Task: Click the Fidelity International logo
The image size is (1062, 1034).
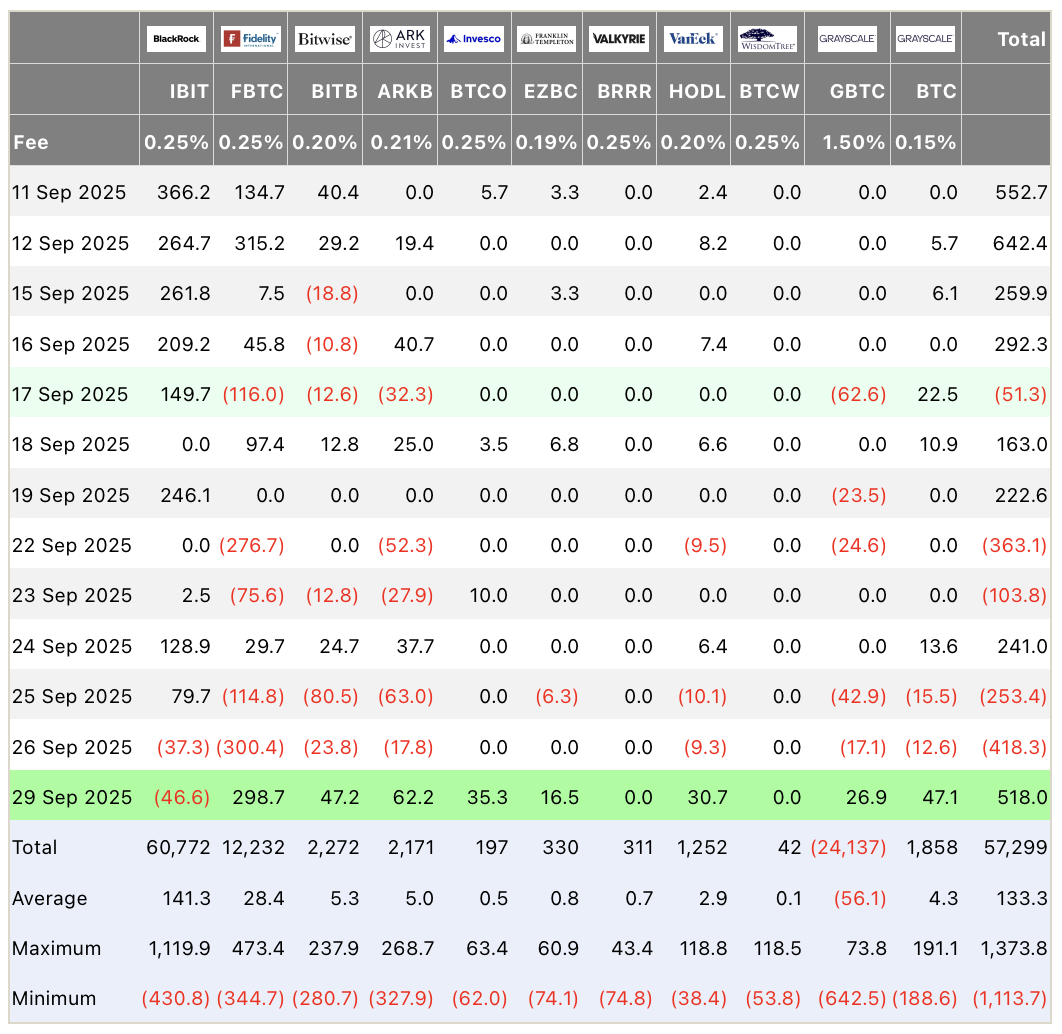Action: click(x=250, y=39)
